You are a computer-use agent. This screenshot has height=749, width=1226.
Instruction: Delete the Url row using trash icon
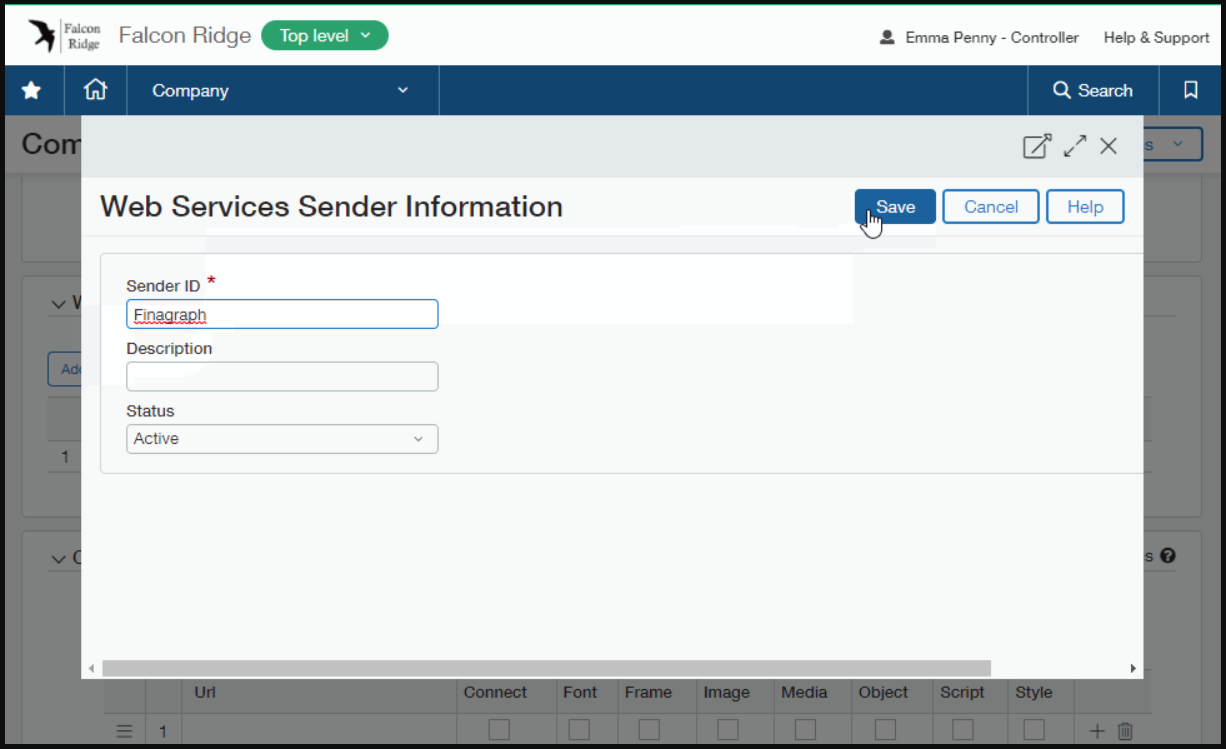click(x=1124, y=731)
